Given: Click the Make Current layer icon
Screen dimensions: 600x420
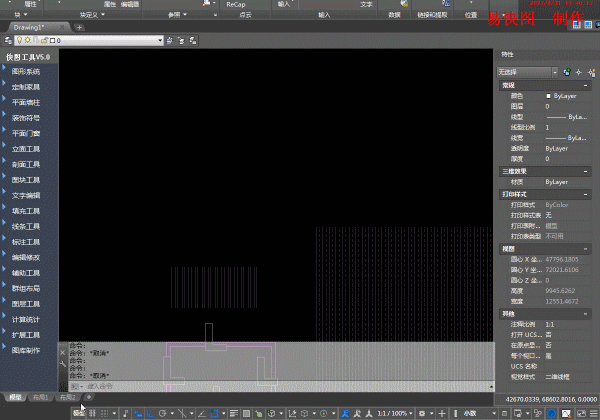Looking at the screenshot, I should pos(170,40).
